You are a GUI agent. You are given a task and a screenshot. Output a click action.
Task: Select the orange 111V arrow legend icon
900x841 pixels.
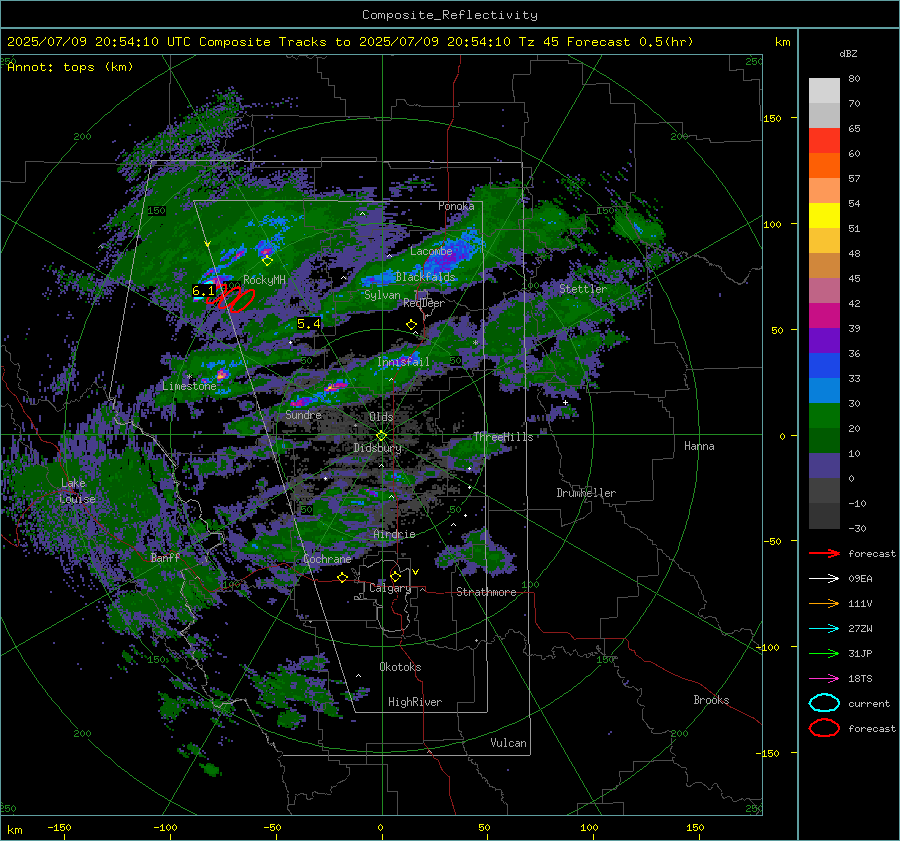pyautogui.click(x=824, y=603)
